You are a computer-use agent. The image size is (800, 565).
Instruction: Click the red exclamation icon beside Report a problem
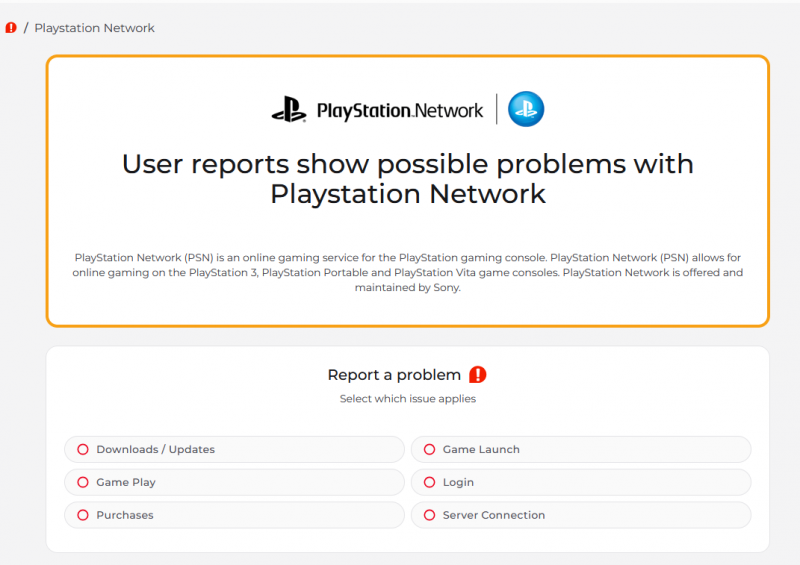(x=478, y=375)
